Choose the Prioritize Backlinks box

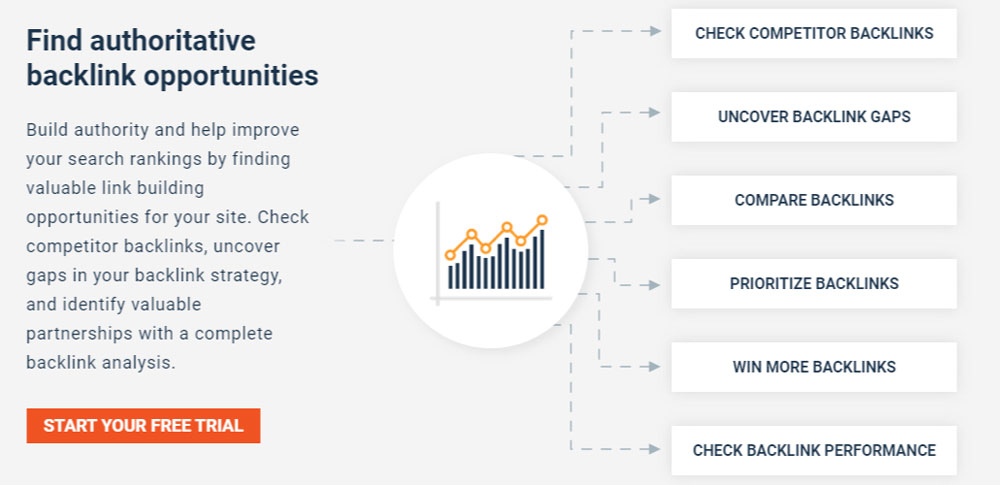click(814, 283)
